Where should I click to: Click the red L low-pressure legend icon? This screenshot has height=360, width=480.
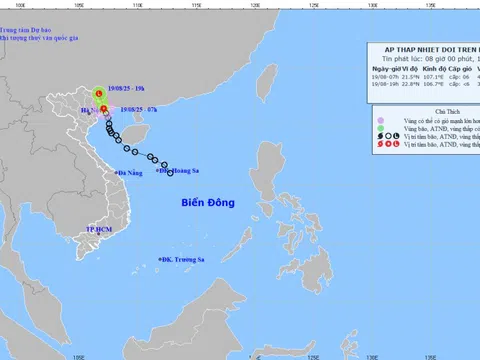396,144
